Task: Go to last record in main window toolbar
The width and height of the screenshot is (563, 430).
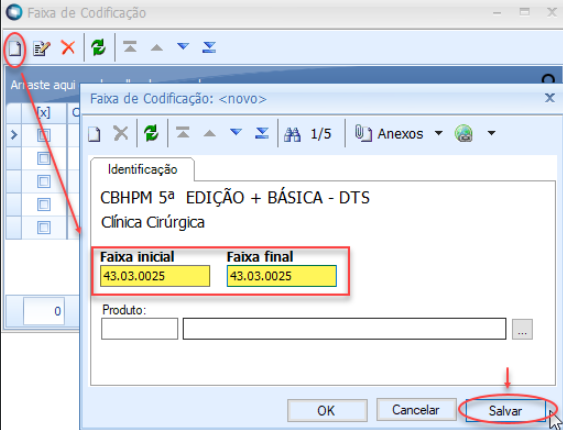Action: (209, 47)
